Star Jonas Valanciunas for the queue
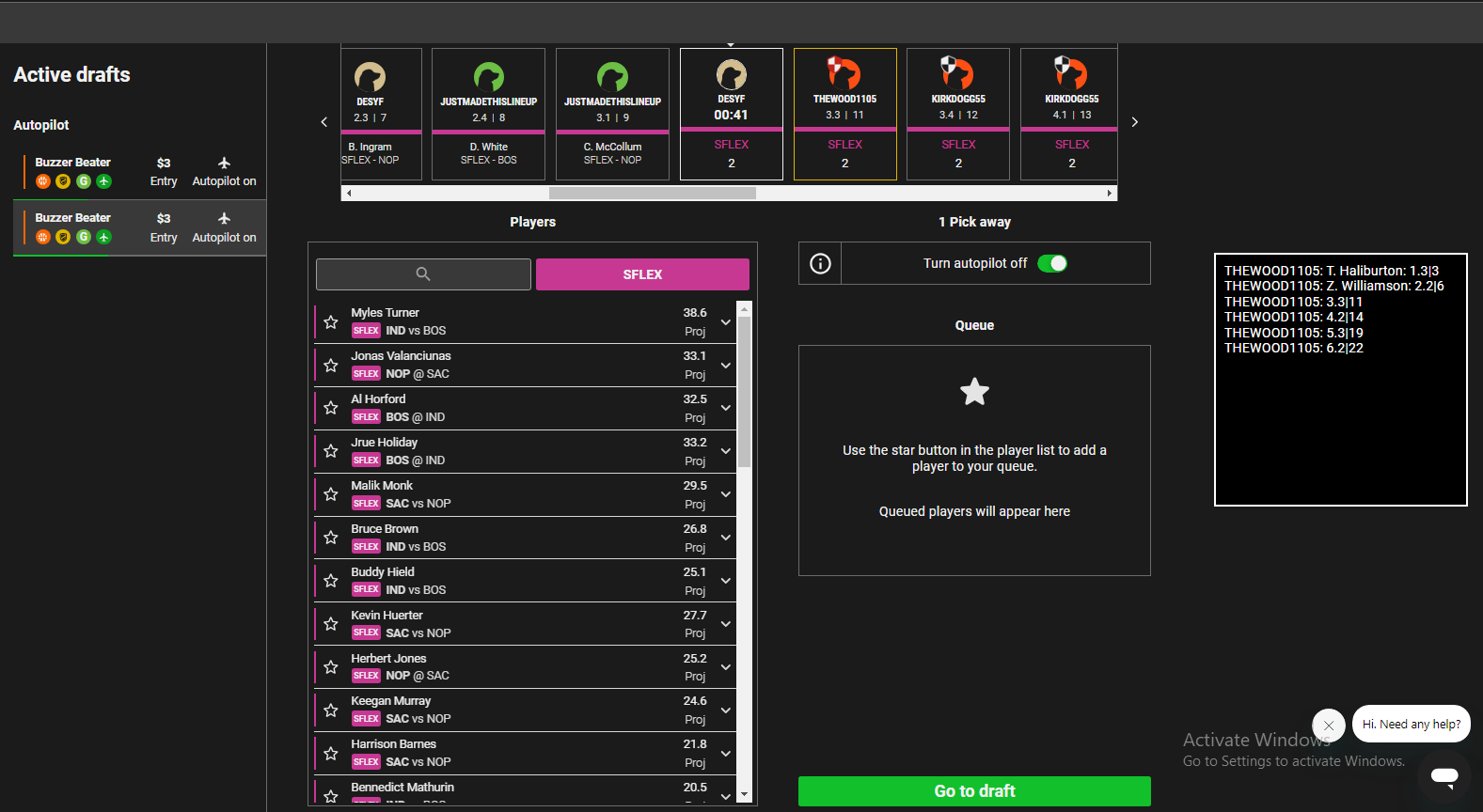This screenshot has width=1483, height=812. coord(331,365)
